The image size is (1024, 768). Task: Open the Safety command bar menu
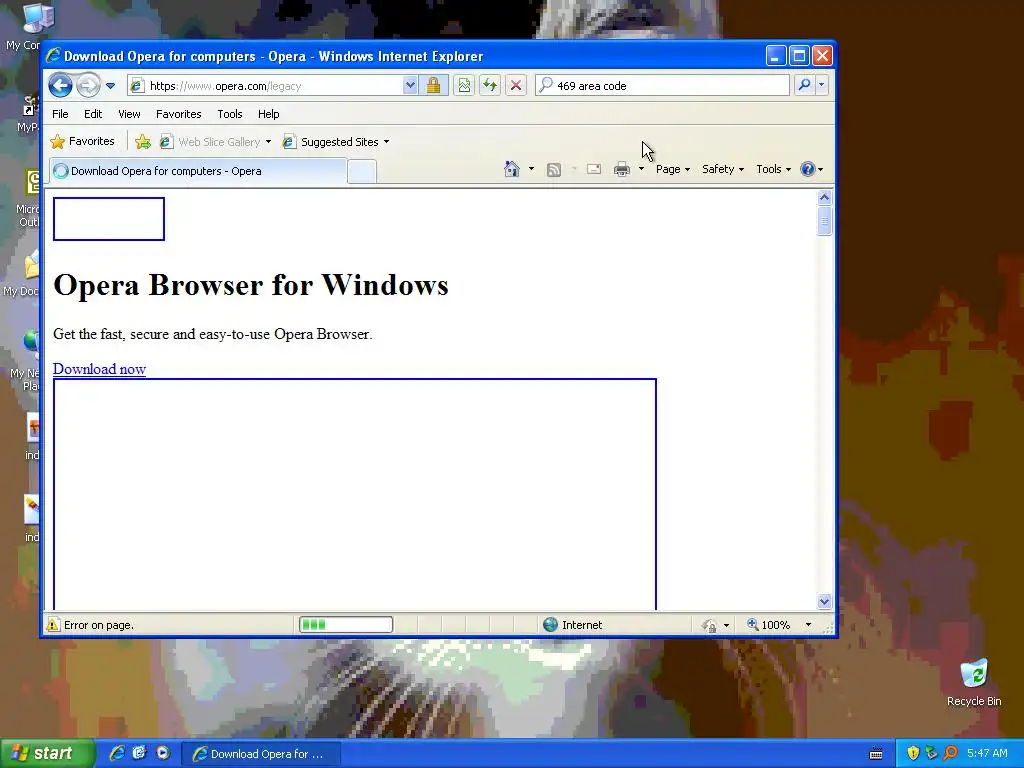pos(722,169)
